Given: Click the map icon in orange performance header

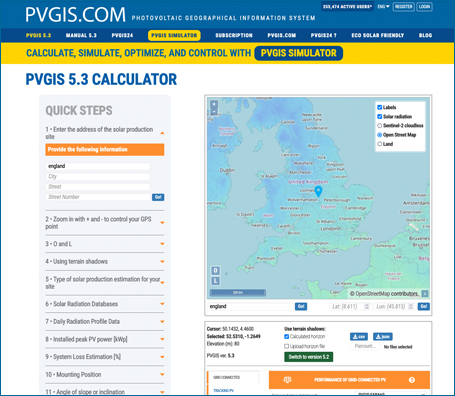Looking at the screenshot, I should (x=287, y=380).
